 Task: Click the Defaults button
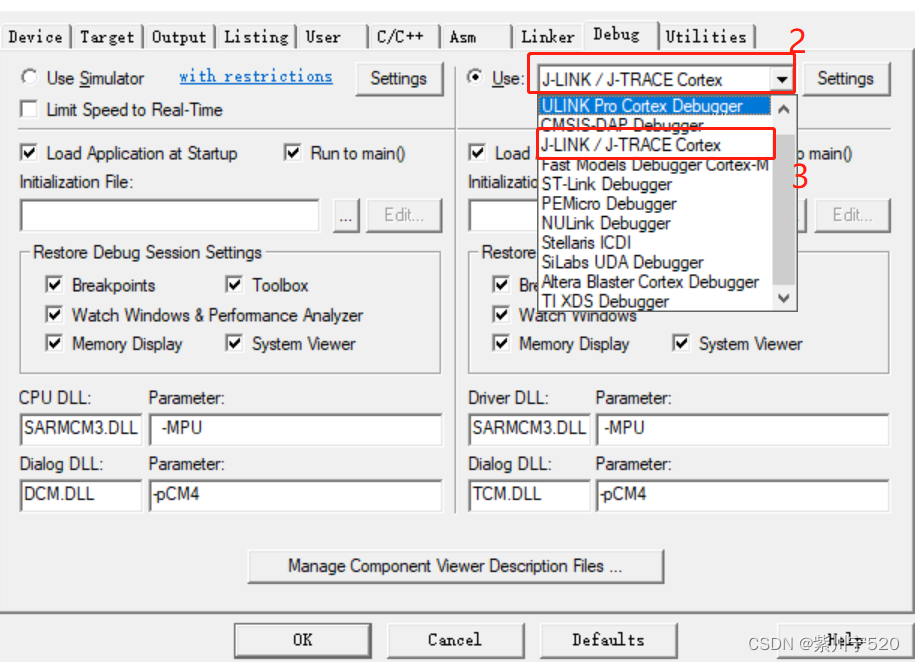point(609,640)
